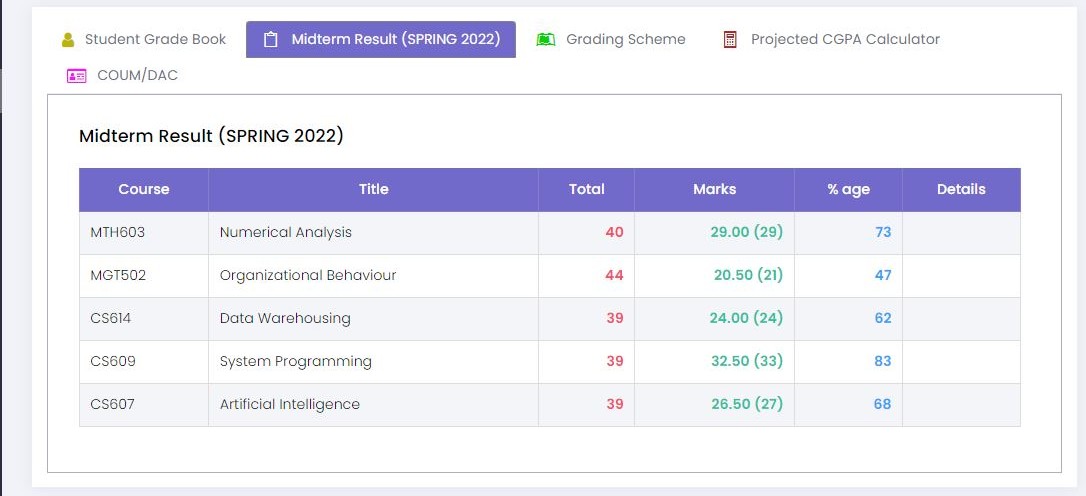The height and width of the screenshot is (496, 1086).
Task: Click percentage 83 for CS609
Action: tap(883, 362)
